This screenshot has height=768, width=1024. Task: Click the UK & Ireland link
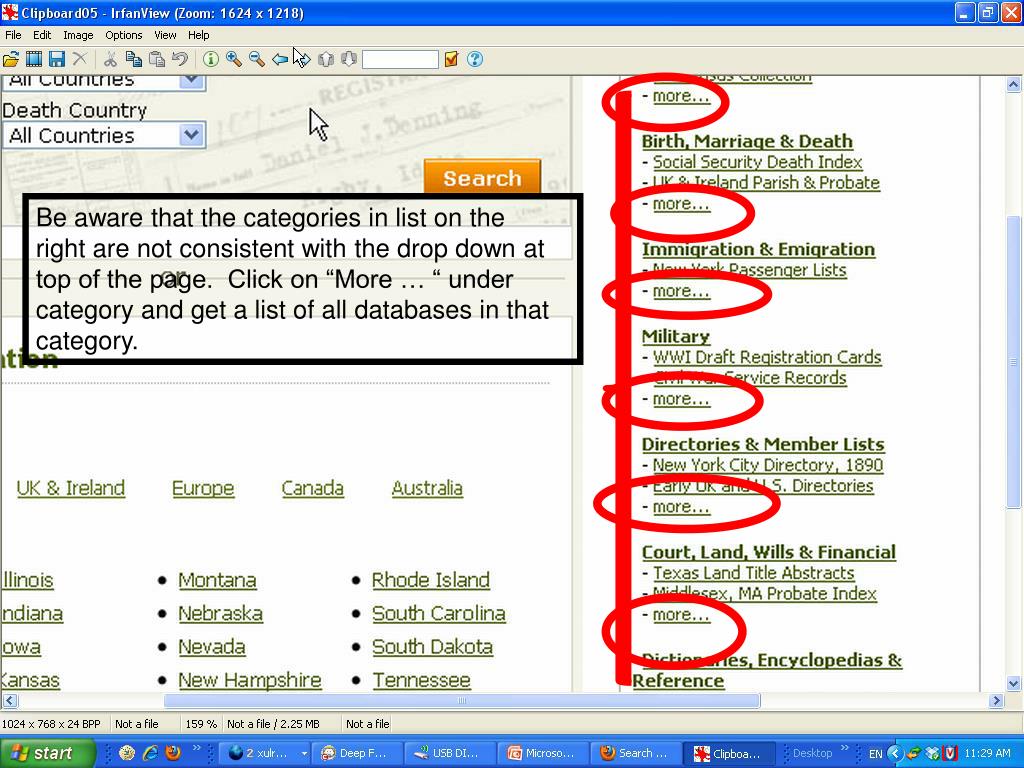click(x=71, y=488)
